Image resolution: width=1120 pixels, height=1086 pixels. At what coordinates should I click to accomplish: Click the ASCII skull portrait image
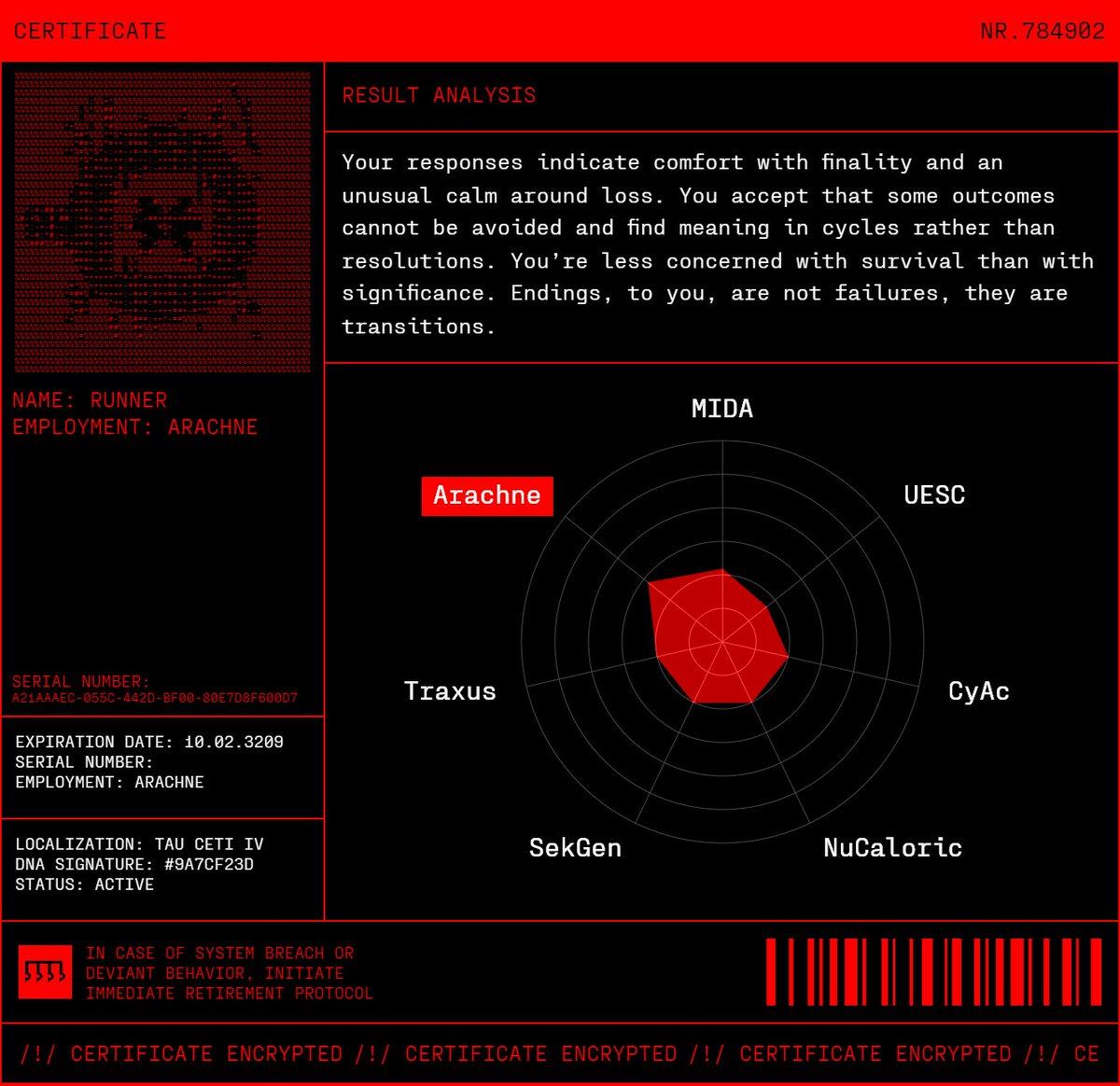point(162,223)
